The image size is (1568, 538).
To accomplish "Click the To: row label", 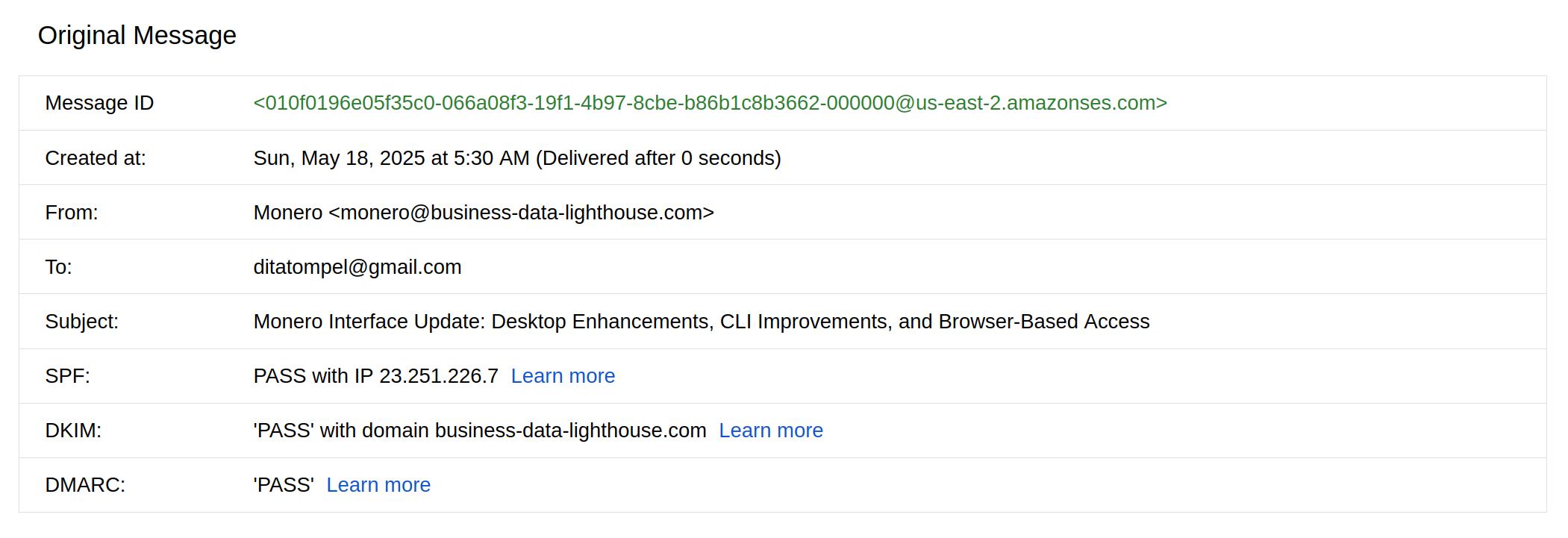I will (59, 267).
